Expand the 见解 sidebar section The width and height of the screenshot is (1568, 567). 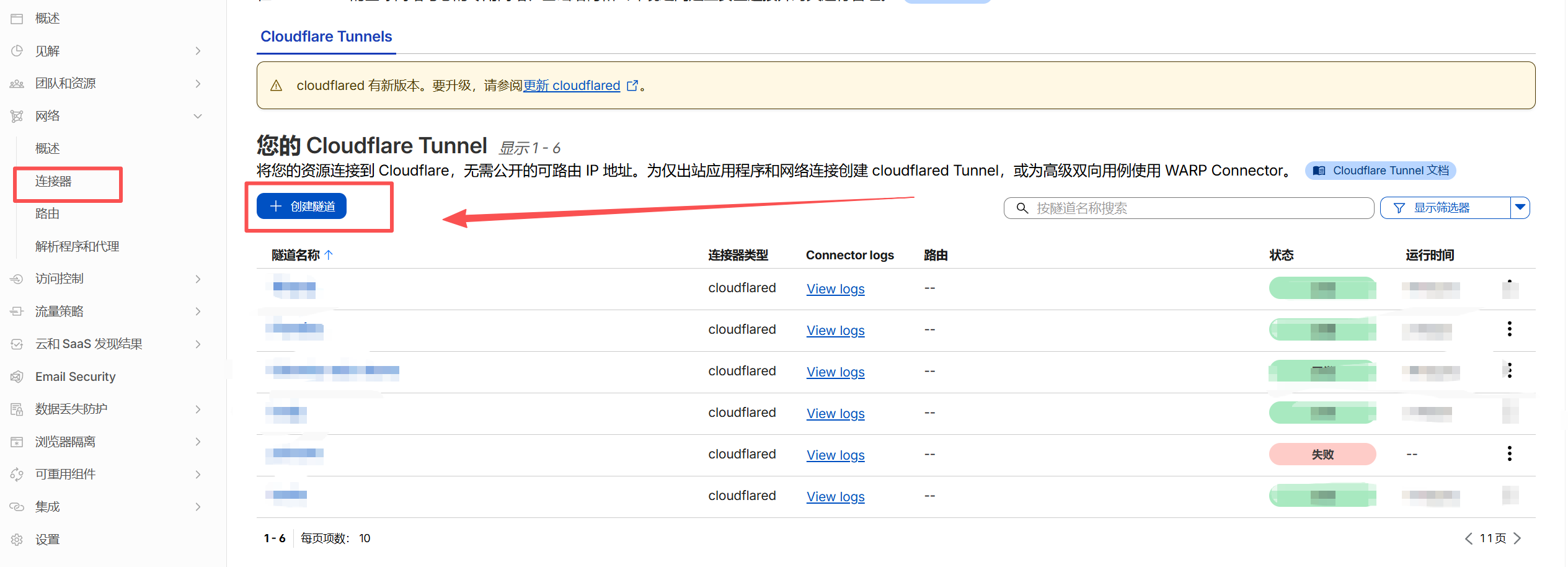coord(198,51)
